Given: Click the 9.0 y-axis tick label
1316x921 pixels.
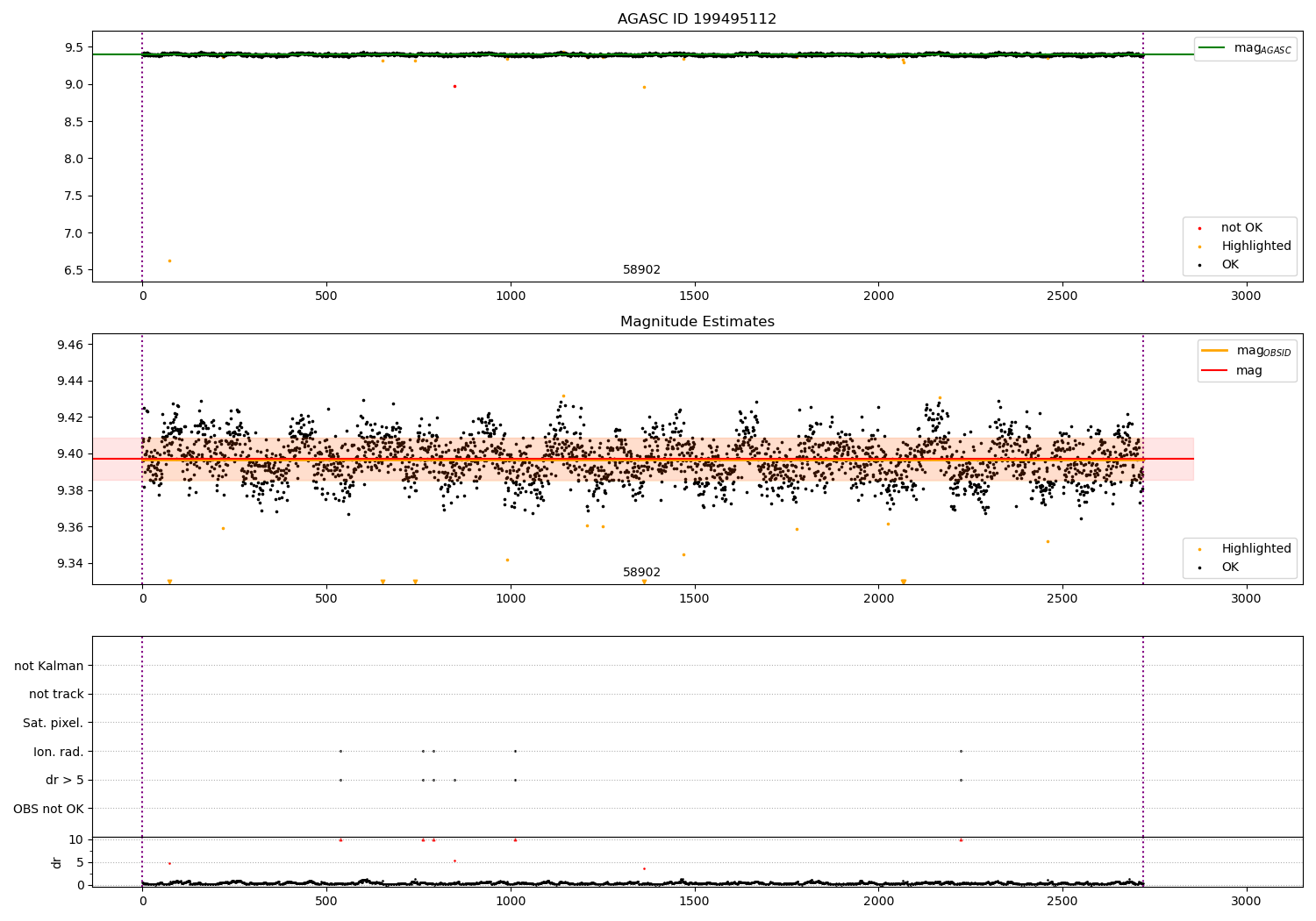Looking at the screenshot, I should tap(74, 84).
